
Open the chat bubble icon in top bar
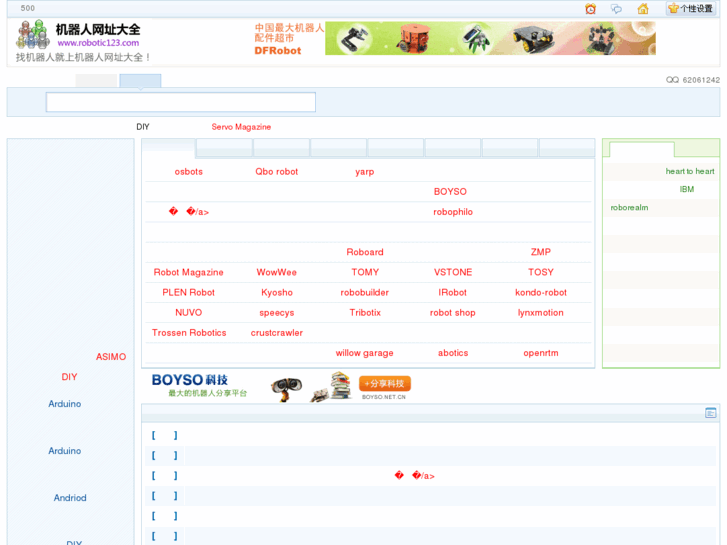pos(616,9)
